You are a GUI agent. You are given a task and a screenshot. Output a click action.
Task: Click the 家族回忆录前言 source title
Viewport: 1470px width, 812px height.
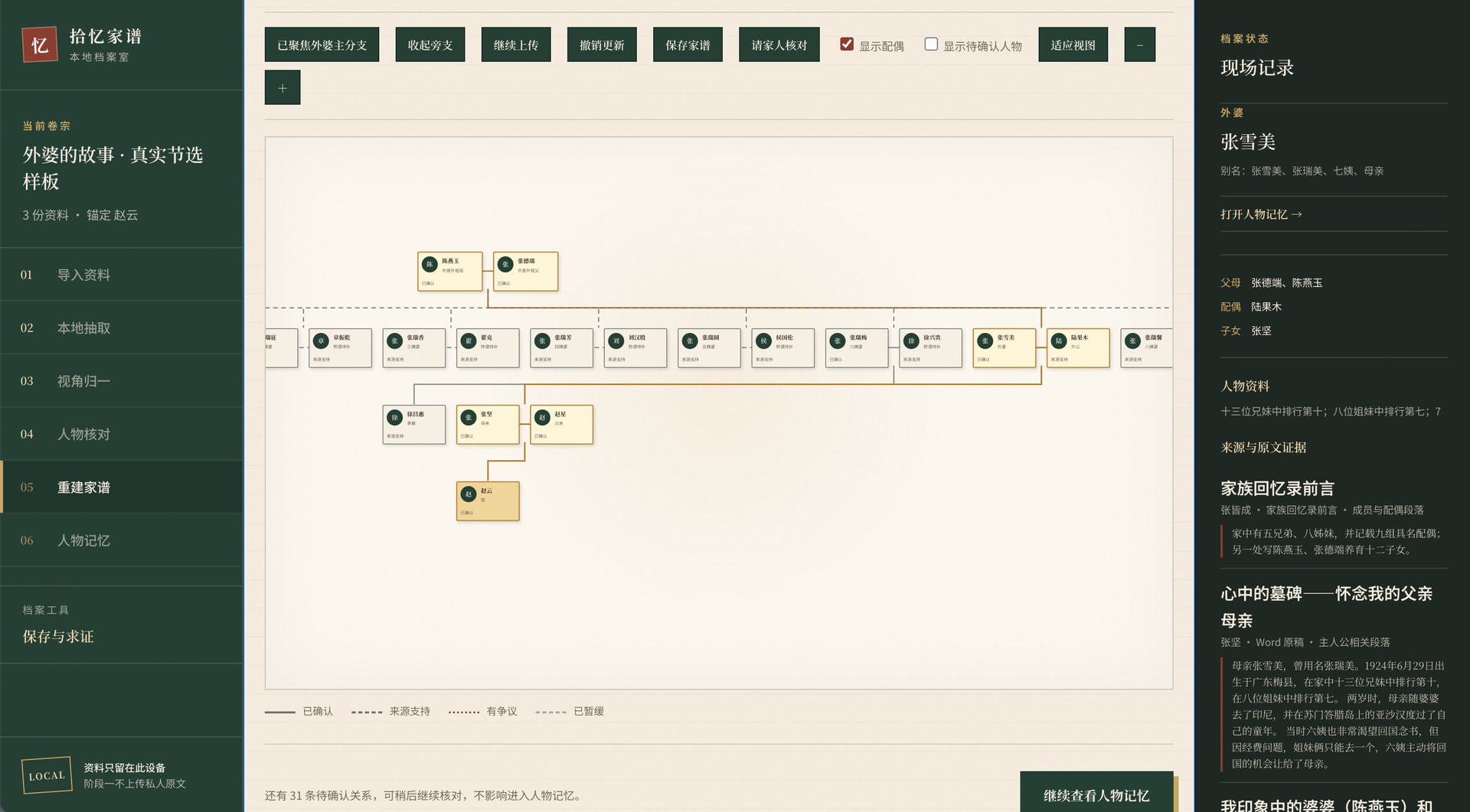[x=1277, y=488]
